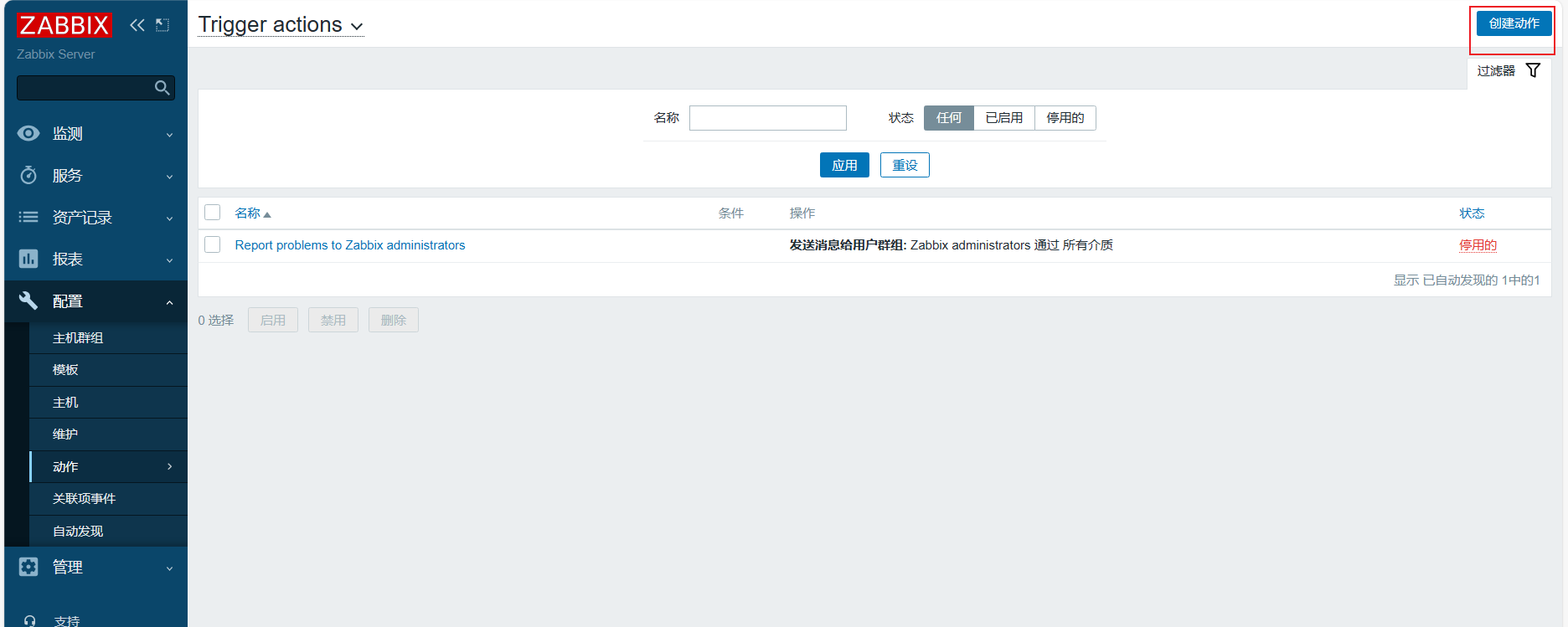Open 维护 in the sidebar
The height and width of the screenshot is (627, 1568).
pos(108,434)
